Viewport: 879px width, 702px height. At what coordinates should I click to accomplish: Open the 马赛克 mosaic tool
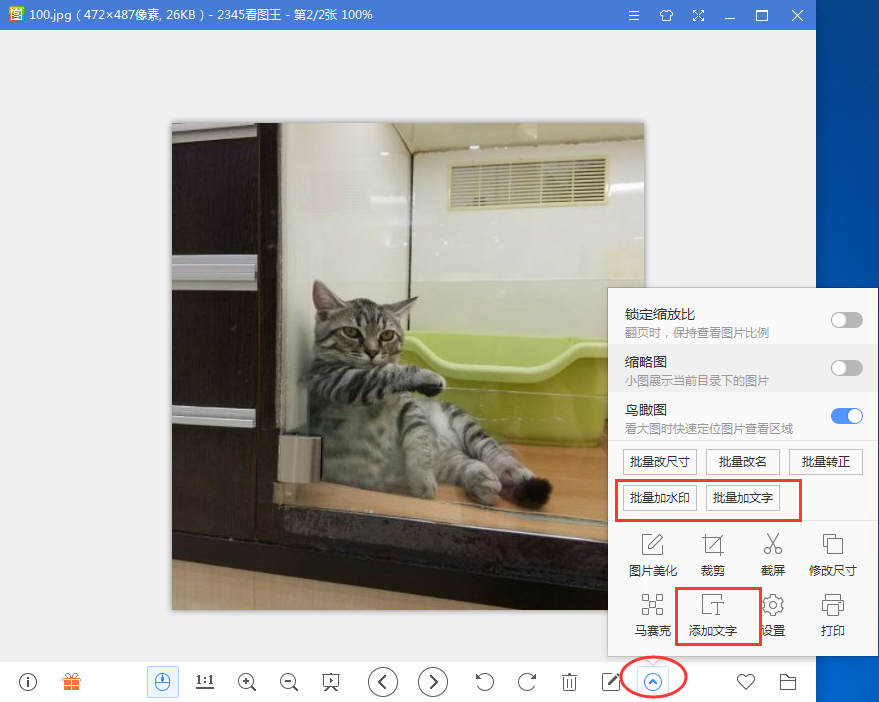pos(653,616)
